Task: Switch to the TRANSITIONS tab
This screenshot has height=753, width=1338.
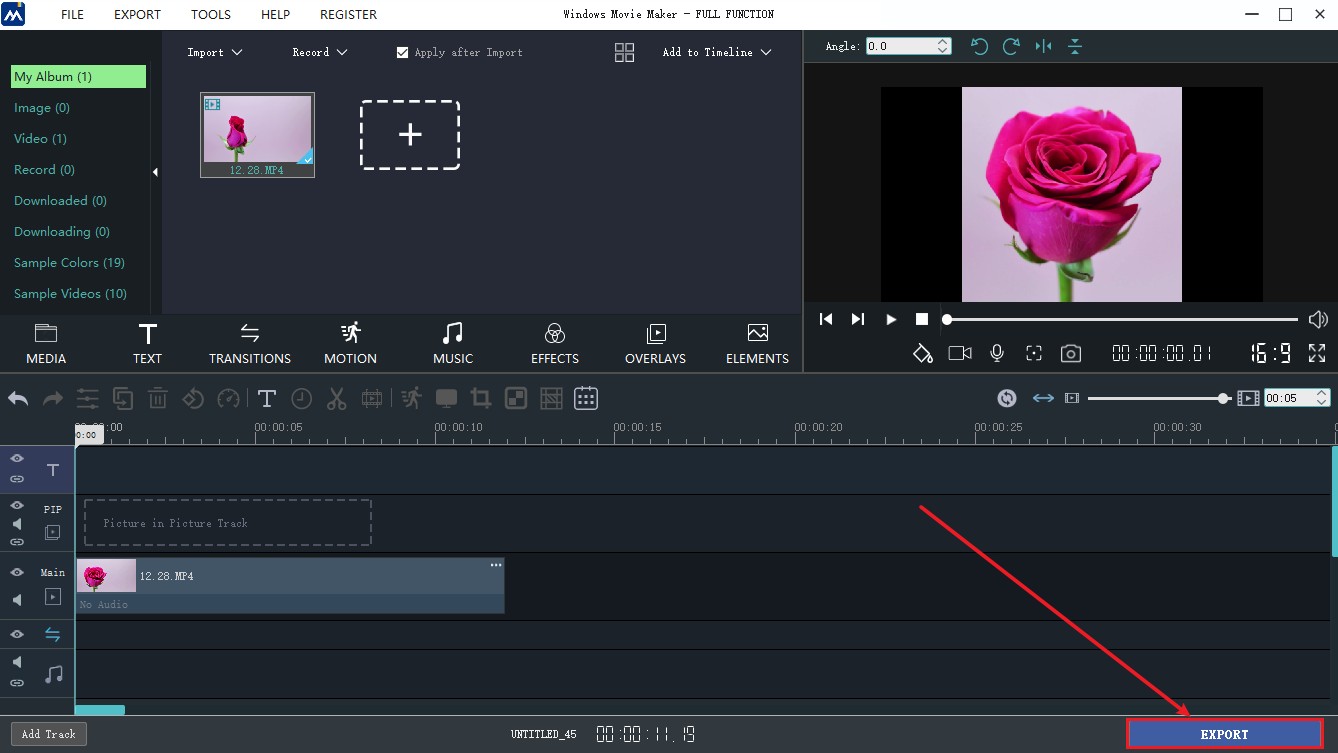Action: (249, 343)
